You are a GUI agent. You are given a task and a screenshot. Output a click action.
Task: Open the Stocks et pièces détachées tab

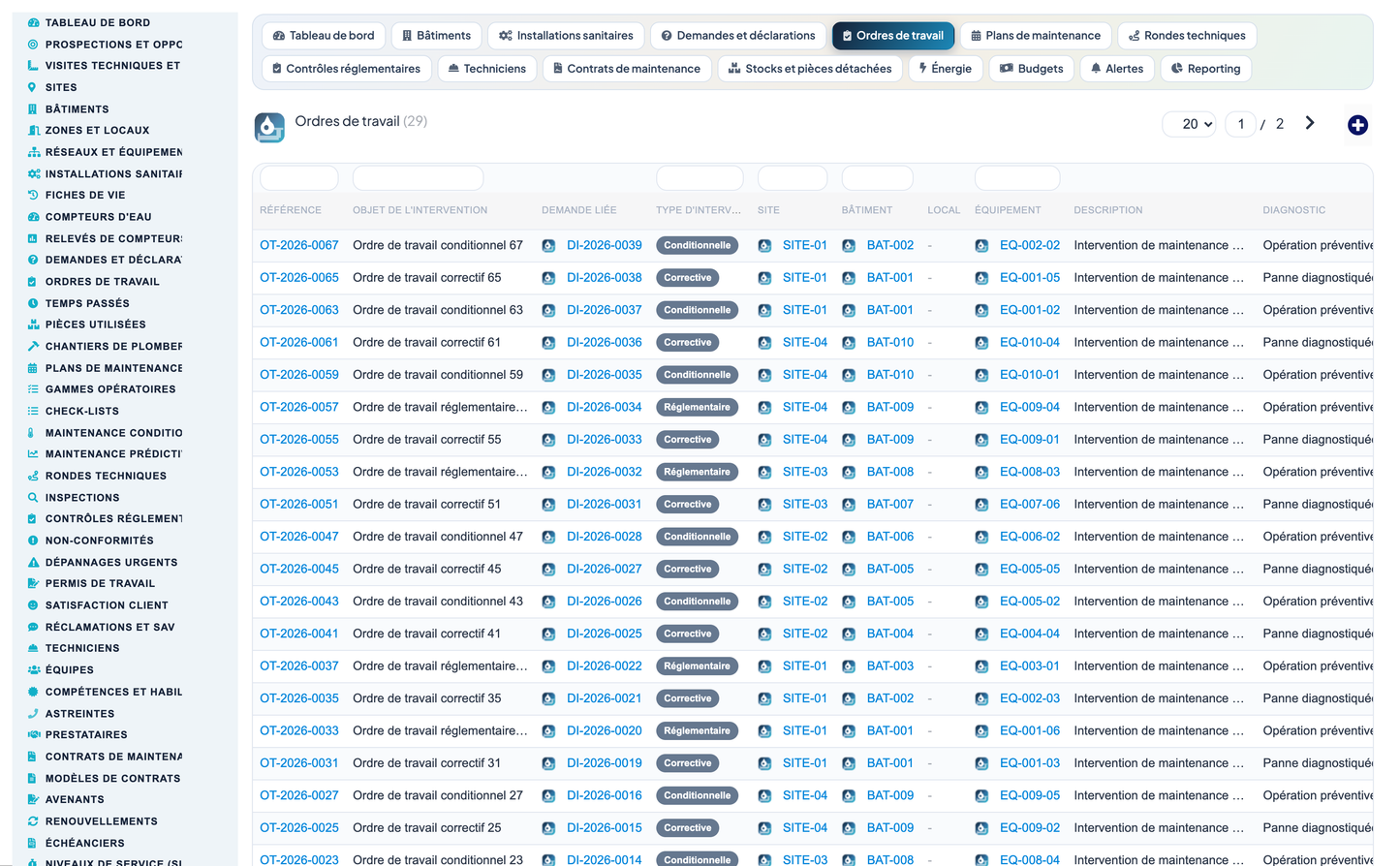(x=810, y=69)
